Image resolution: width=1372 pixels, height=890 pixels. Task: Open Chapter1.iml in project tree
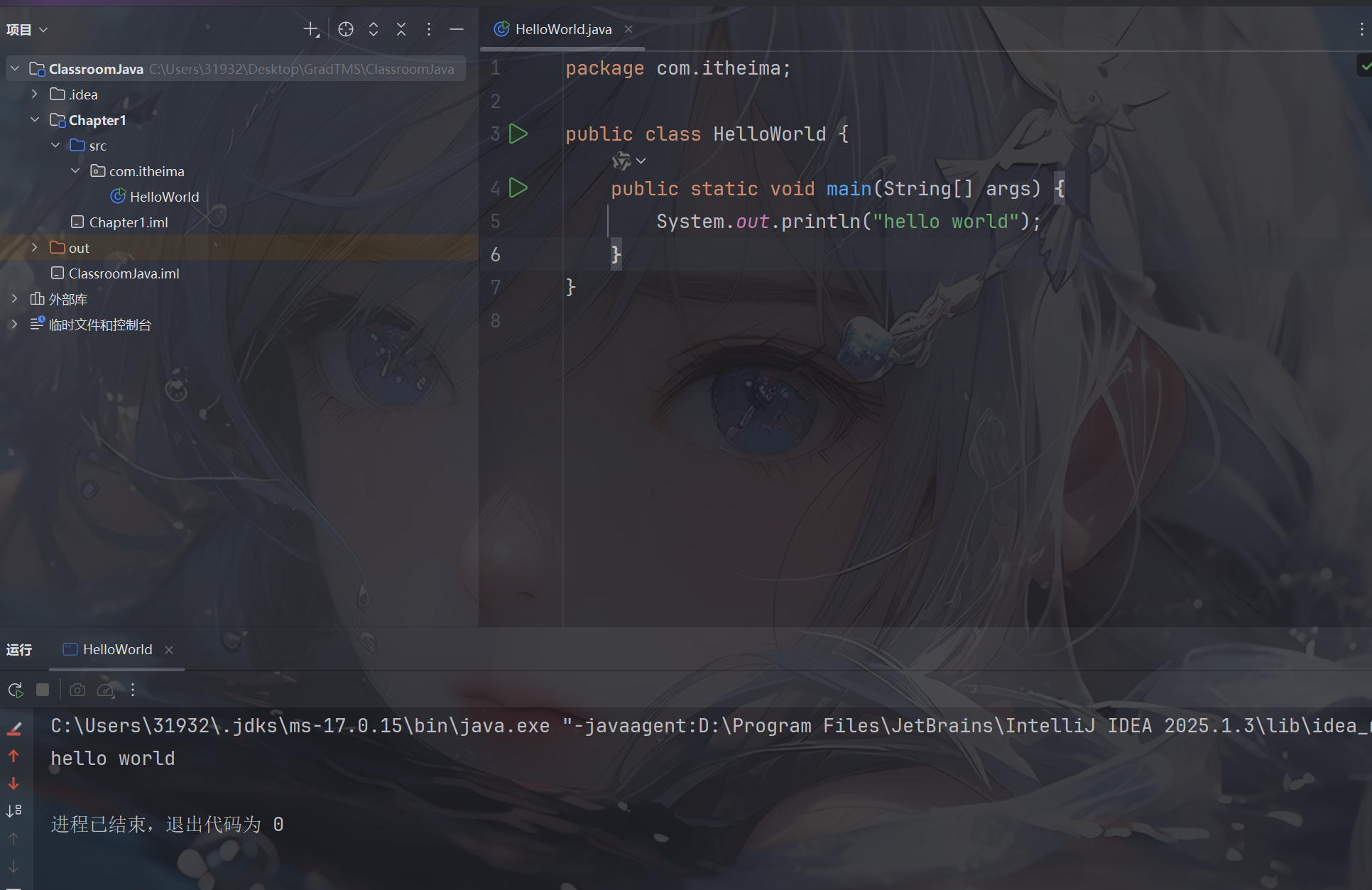click(x=128, y=222)
